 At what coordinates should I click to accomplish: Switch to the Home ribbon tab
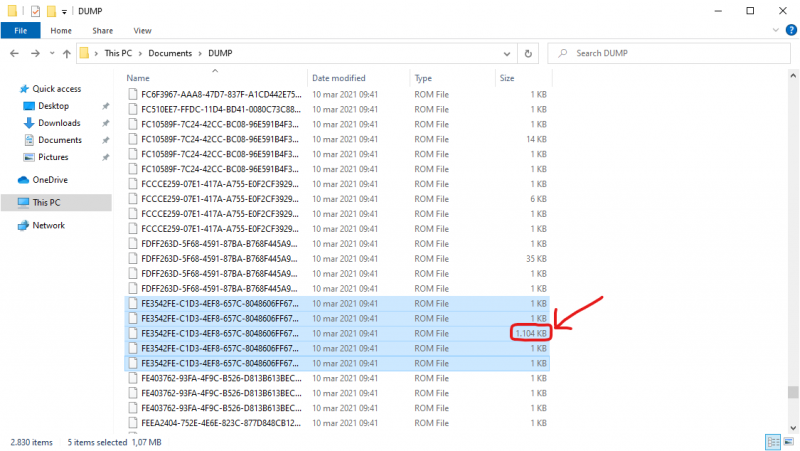[x=61, y=31]
